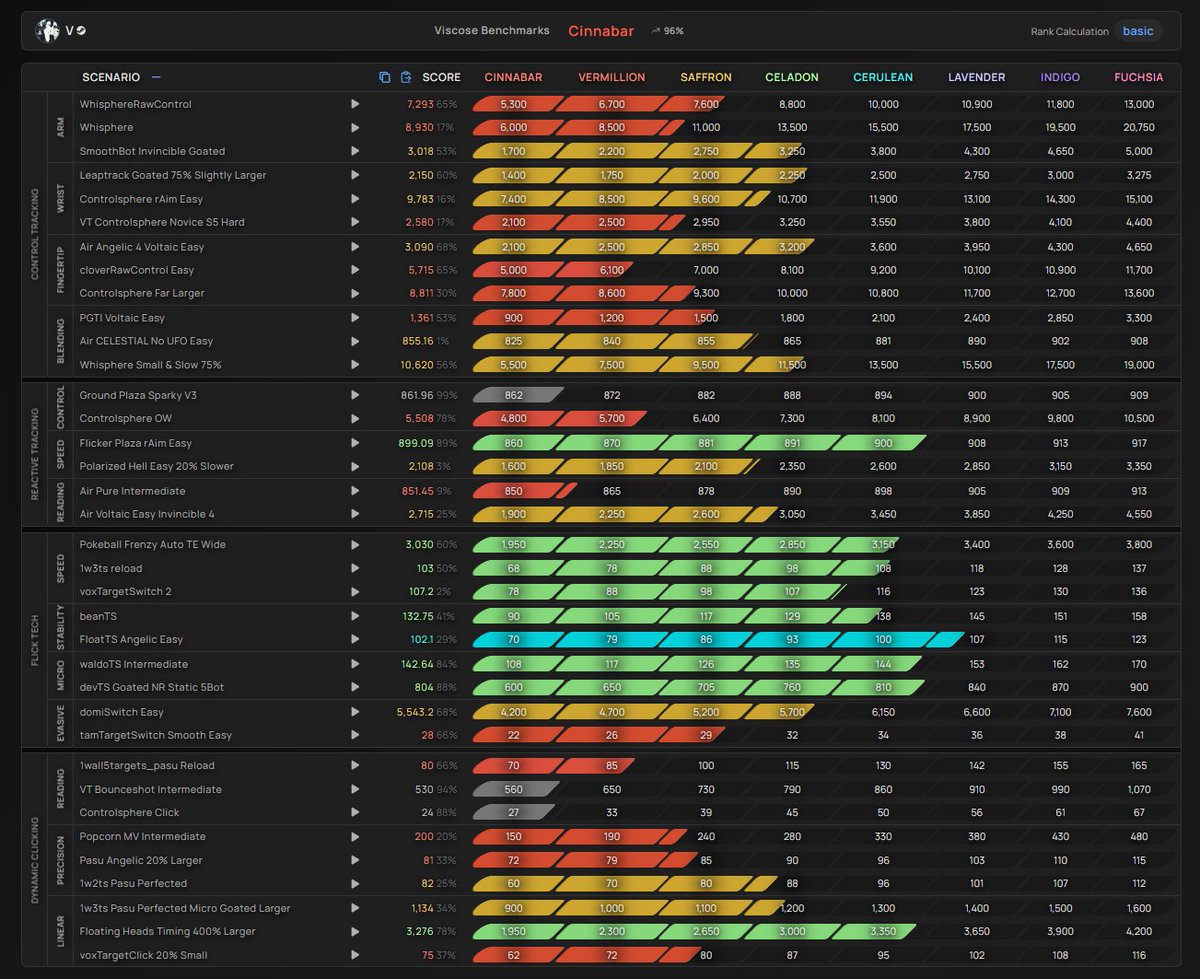Select the CINNABAR column header
This screenshot has width=1200, height=979.
click(513, 77)
